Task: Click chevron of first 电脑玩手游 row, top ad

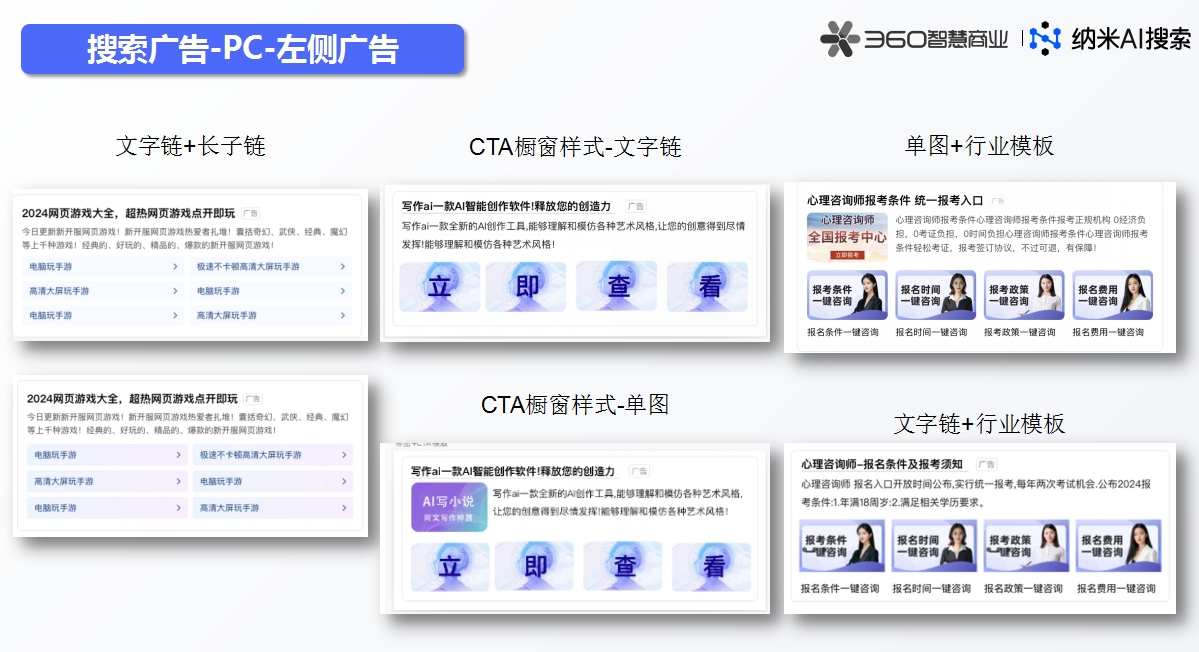Action: click(176, 267)
